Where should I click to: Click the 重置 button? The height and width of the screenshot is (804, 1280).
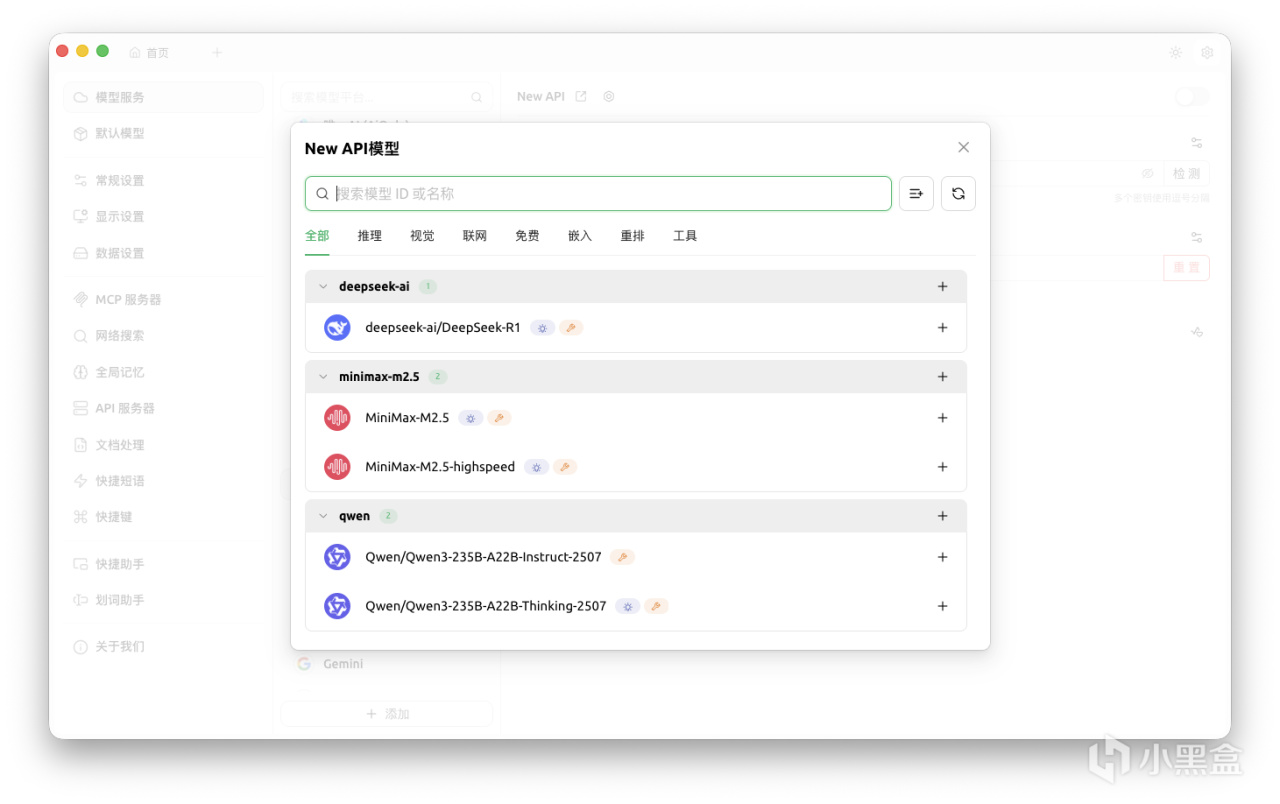point(1186,268)
